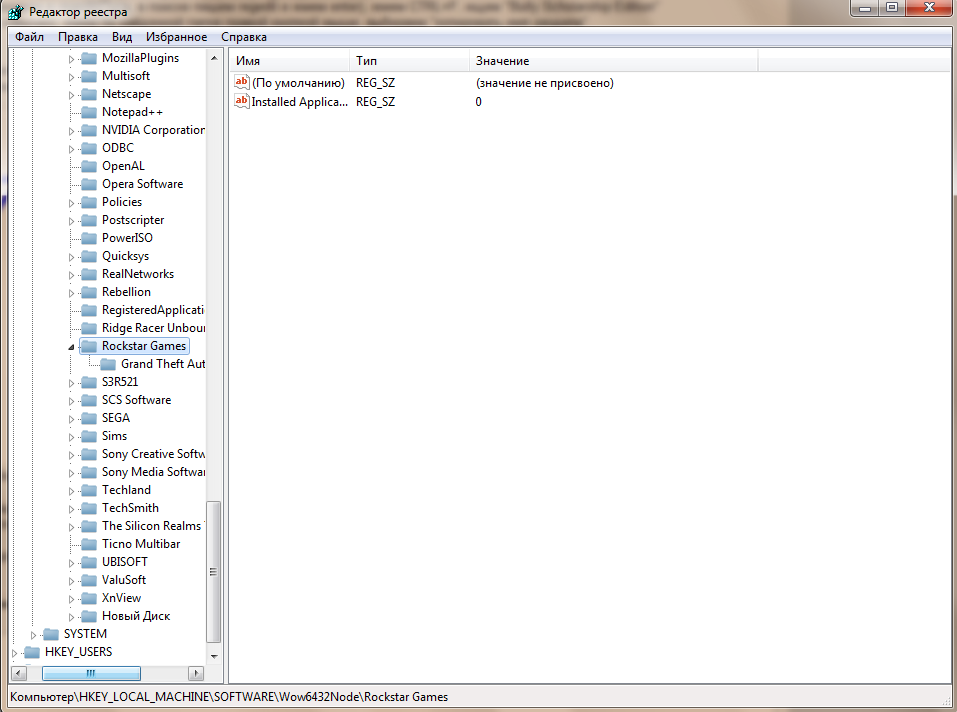
Task: Click the string icon of (По умолчанию) value
Action: click(x=242, y=82)
